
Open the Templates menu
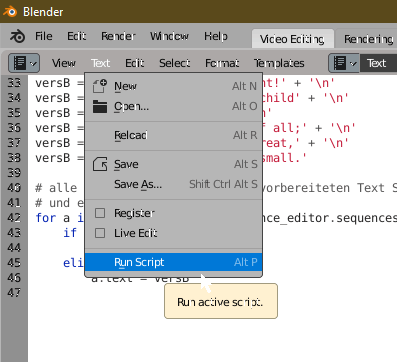[x=279, y=63]
